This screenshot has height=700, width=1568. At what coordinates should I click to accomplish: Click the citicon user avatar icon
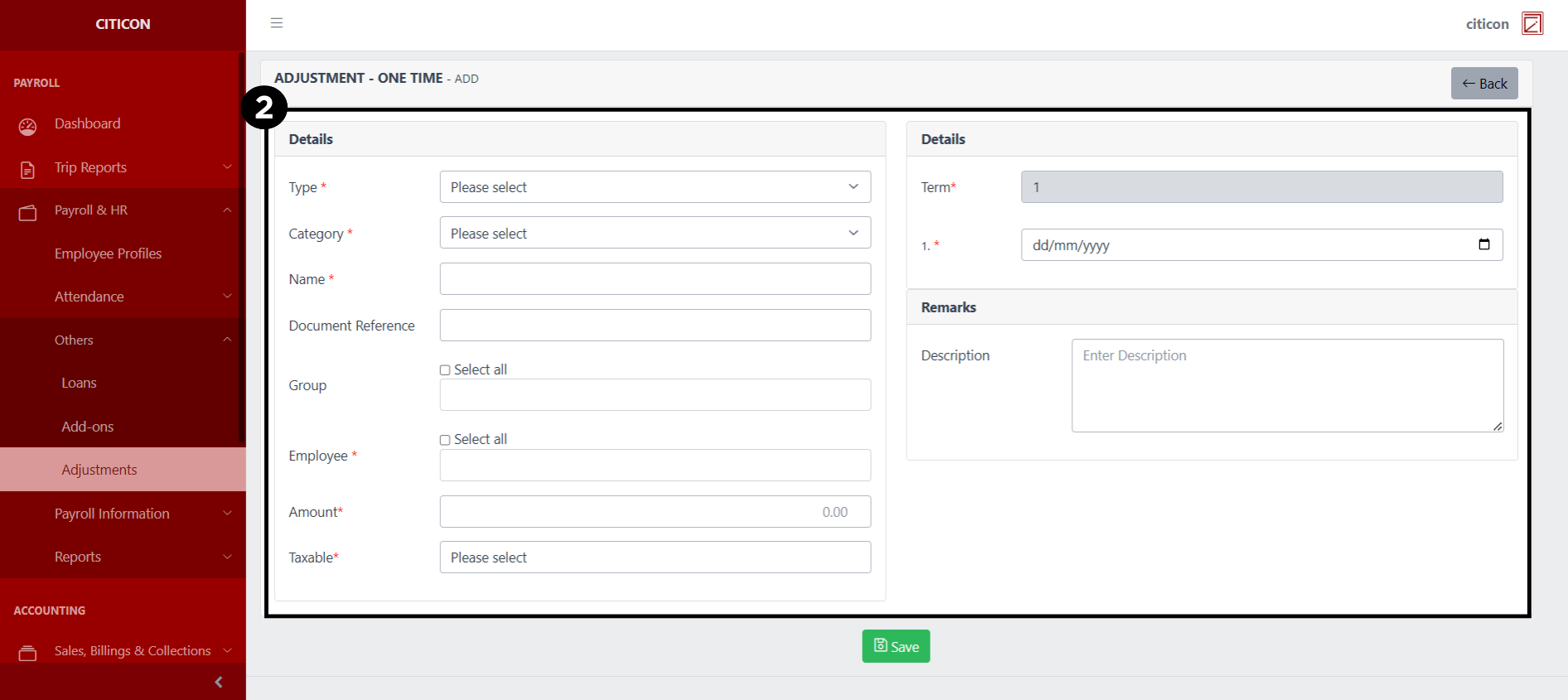click(x=1532, y=23)
